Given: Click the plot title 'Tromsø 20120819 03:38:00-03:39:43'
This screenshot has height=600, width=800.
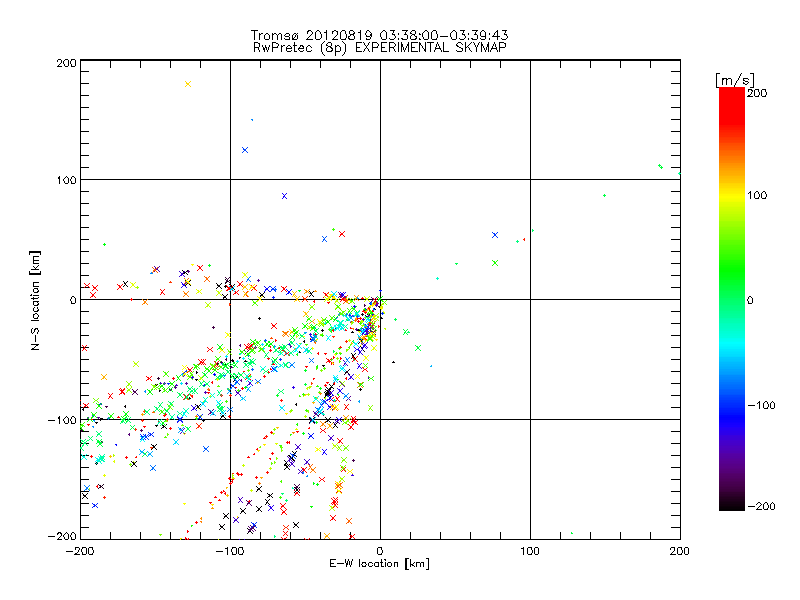Looking at the screenshot, I should point(379,35).
